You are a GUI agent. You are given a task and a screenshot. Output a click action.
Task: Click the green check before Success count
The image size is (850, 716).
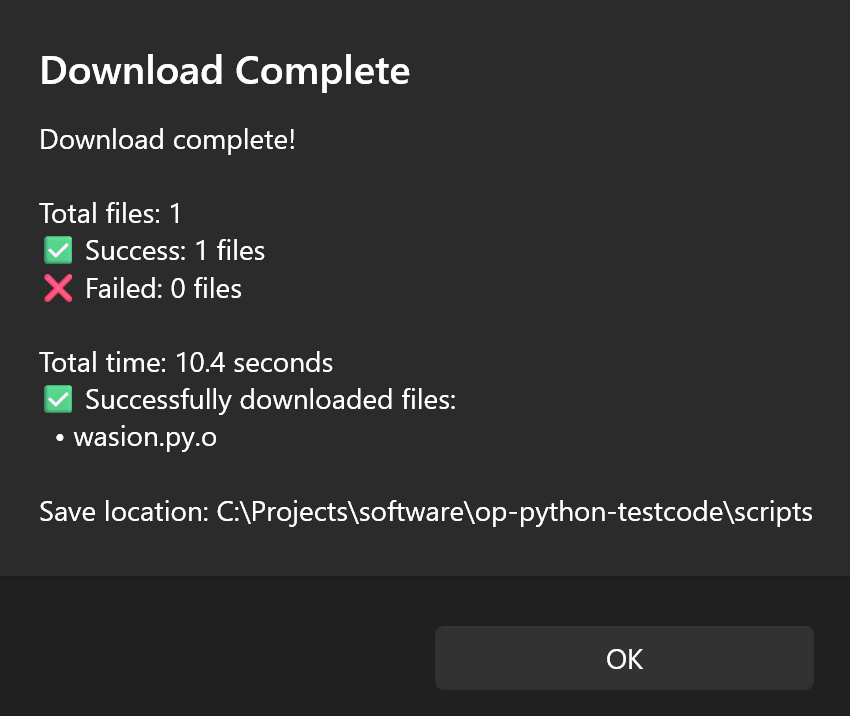(x=57, y=250)
